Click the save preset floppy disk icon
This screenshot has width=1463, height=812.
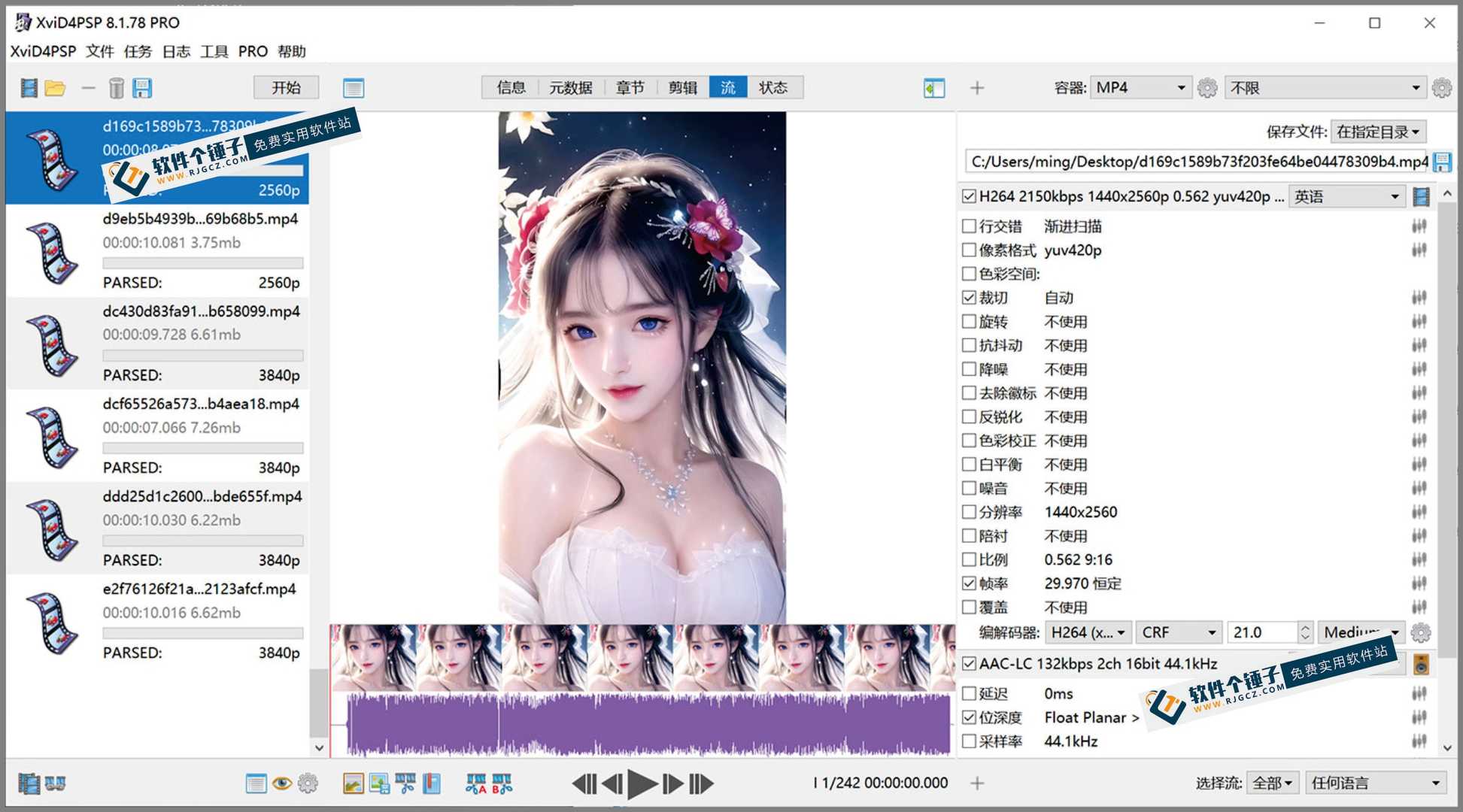[142, 87]
